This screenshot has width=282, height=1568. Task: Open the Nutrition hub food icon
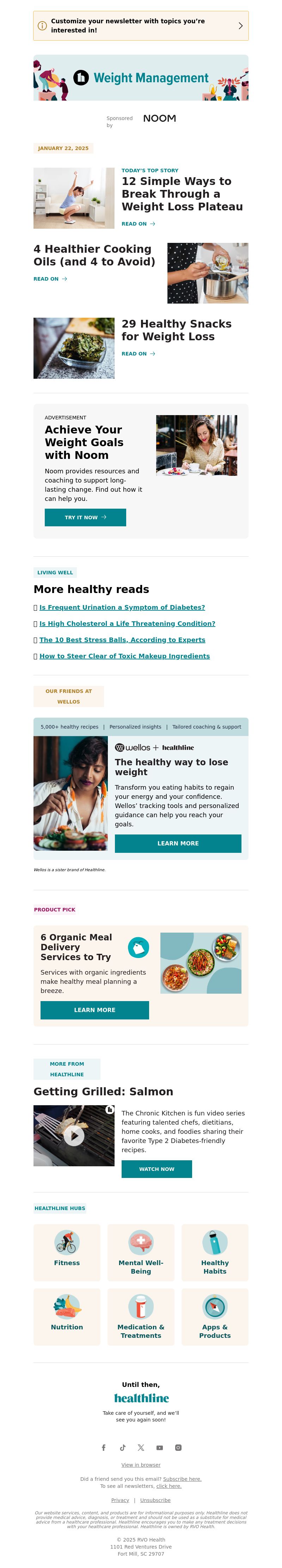click(x=67, y=1306)
